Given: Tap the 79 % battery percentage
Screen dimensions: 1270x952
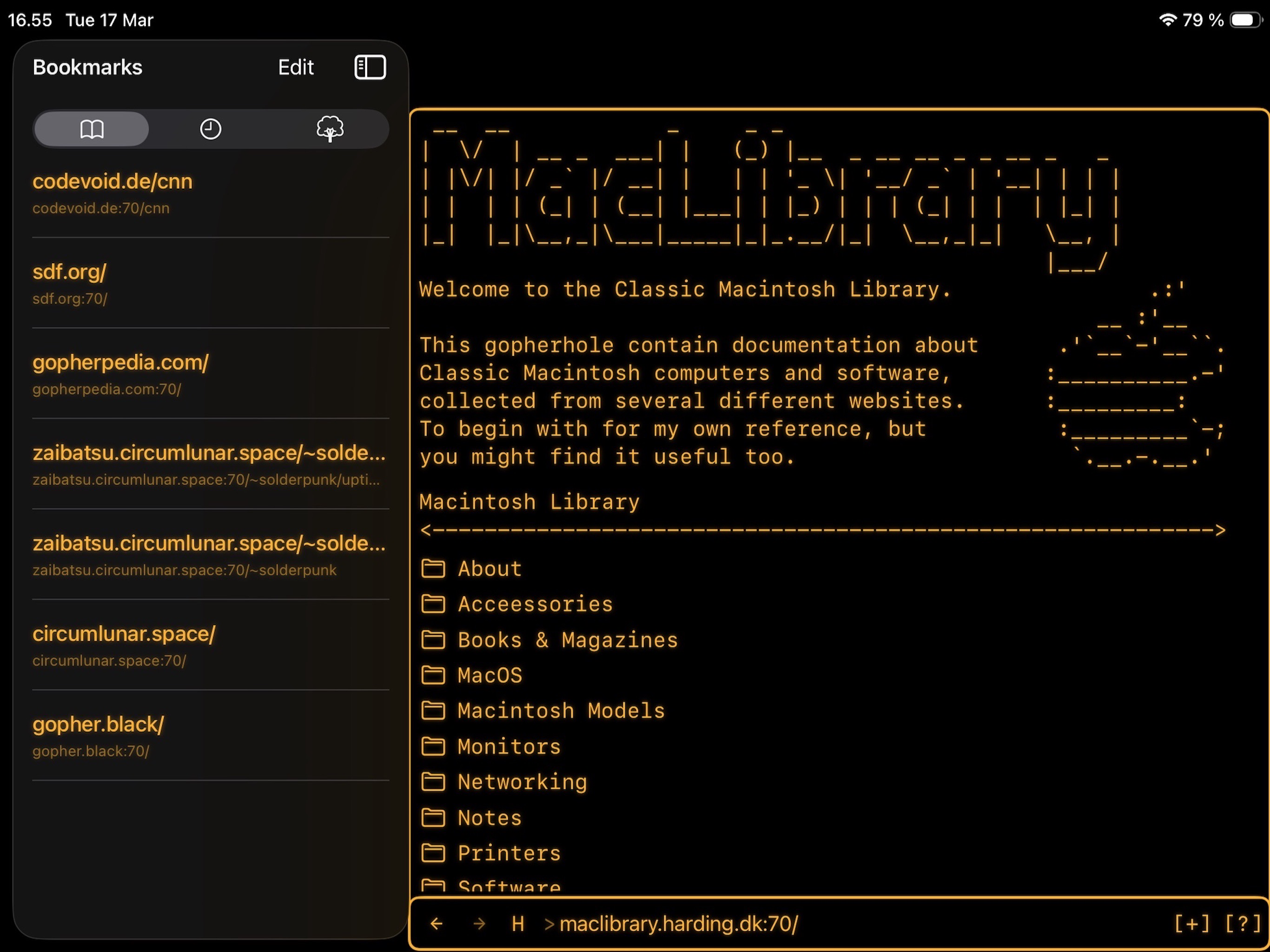Looking at the screenshot, I should [1203, 20].
